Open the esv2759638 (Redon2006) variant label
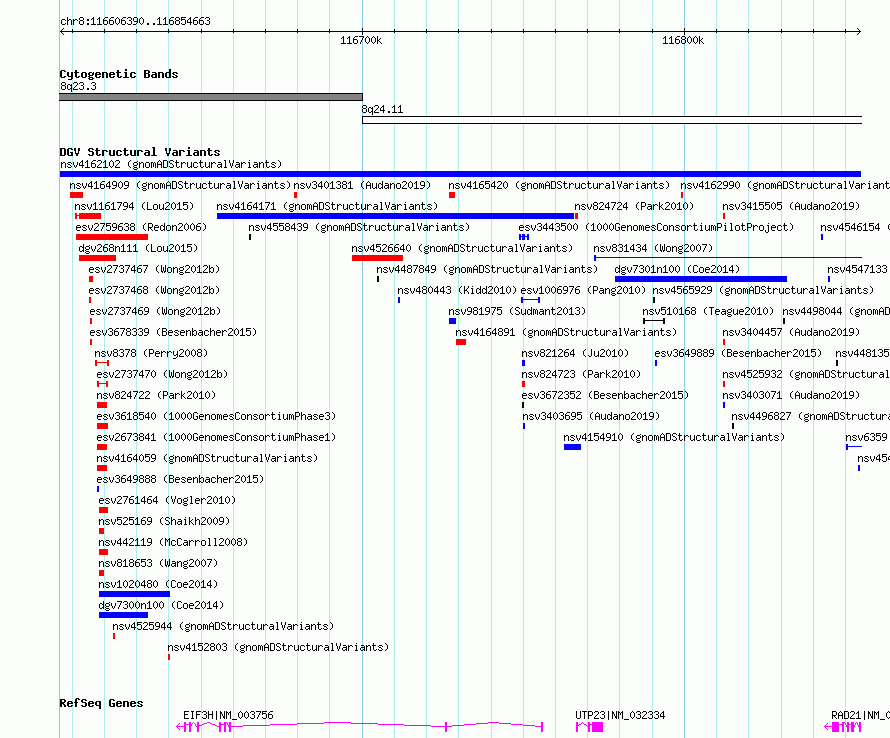Image resolution: width=890 pixels, height=738 pixels. tap(141, 227)
